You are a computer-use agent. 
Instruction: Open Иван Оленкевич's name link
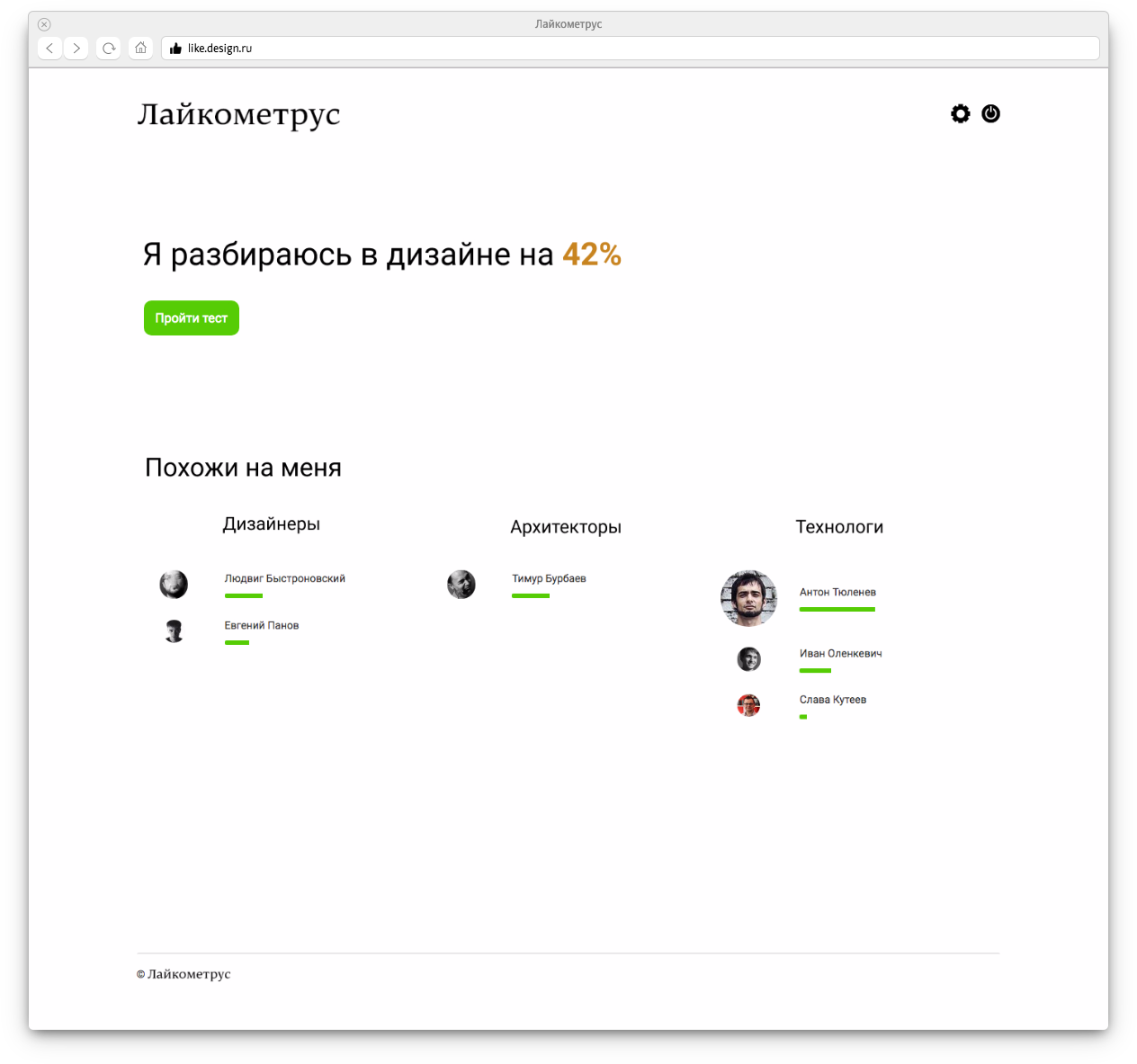tap(840, 654)
